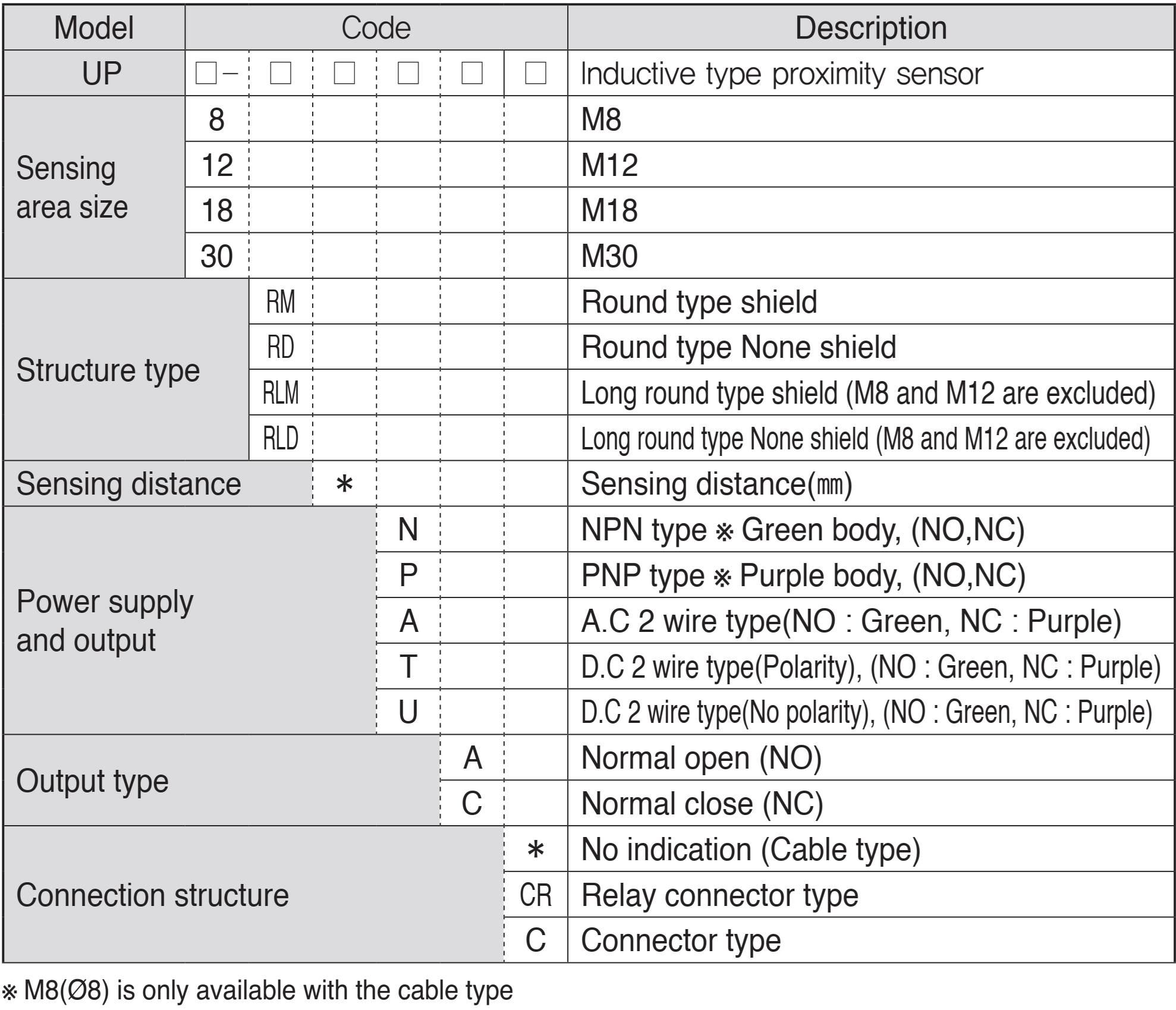This screenshot has width=1176, height=1010.
Task: Click the "Round type None shield" description
Action: coord(738,347)
